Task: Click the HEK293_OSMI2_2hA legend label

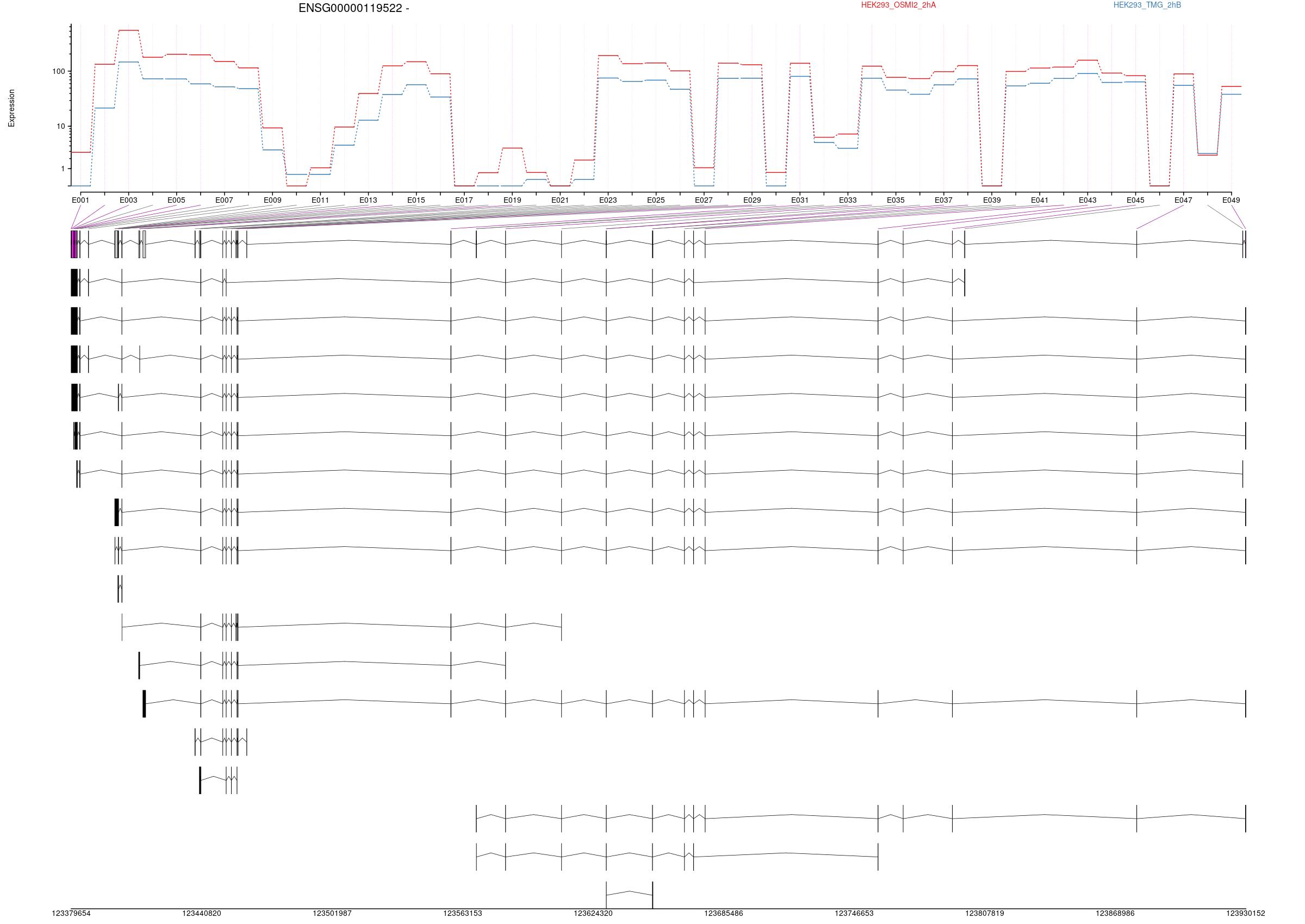Action: point(898,5)
